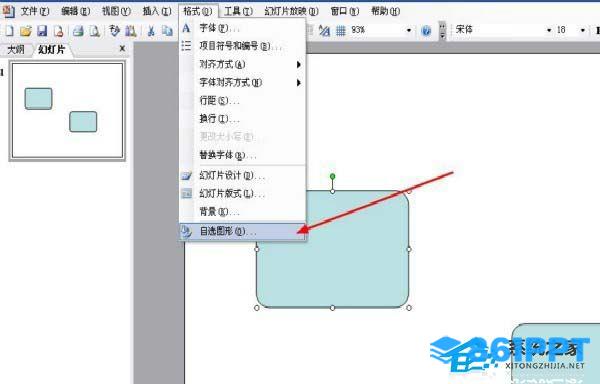Viewport: 600px width, 384px height.
Task: Open the 插入 menu in the menu bar
Action: point(157,11)
